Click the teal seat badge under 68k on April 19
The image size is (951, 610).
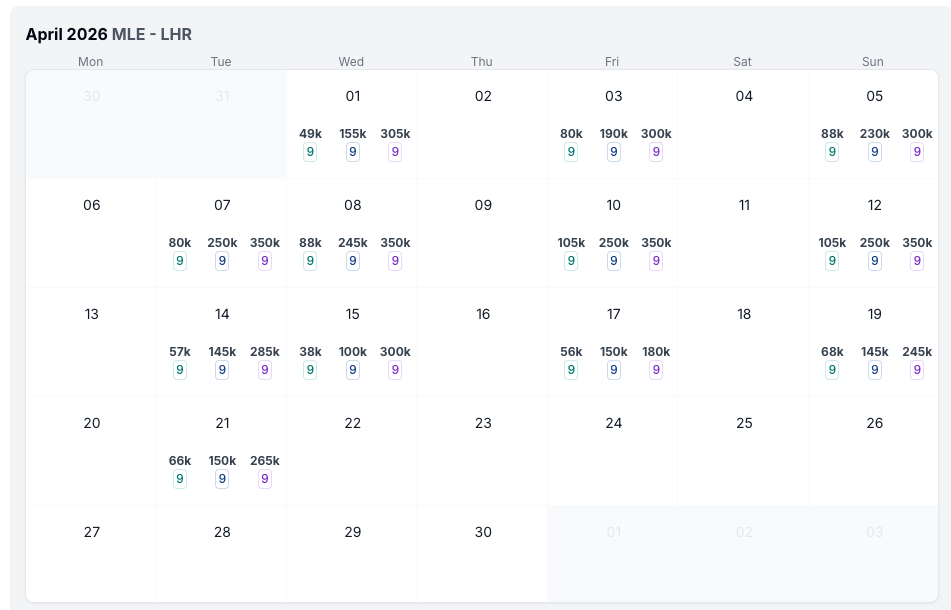[832, 370]
